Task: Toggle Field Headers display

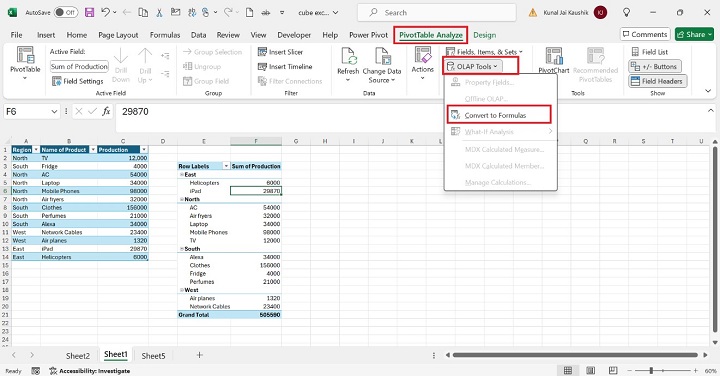Action: pyautogui.click(x=658, y=81)
